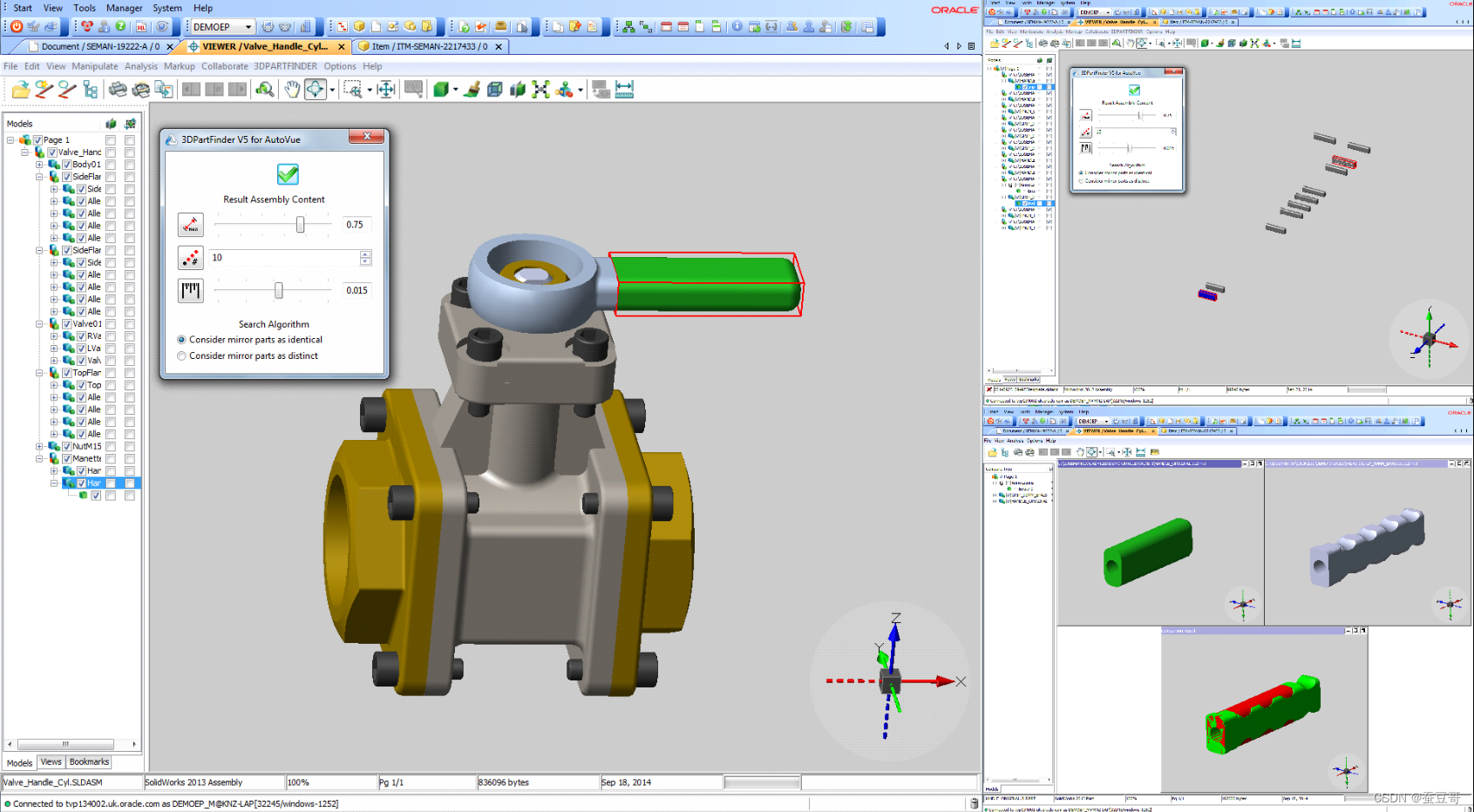Screen dimensions: 1474x812
Task: Open the Analysis menu
Action: (x=140, y=66)
